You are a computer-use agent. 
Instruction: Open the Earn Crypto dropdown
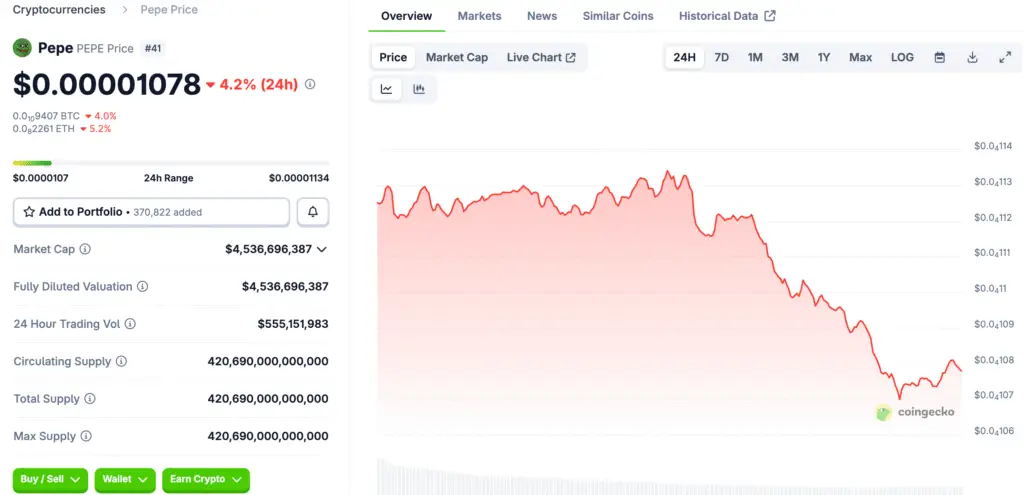(x=206, y=479)
